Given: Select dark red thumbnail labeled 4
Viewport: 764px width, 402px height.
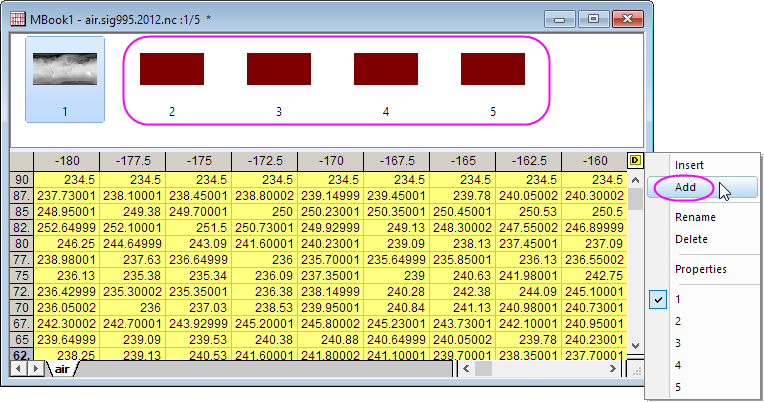Looking at the screenshot, I should pos(386,70).
